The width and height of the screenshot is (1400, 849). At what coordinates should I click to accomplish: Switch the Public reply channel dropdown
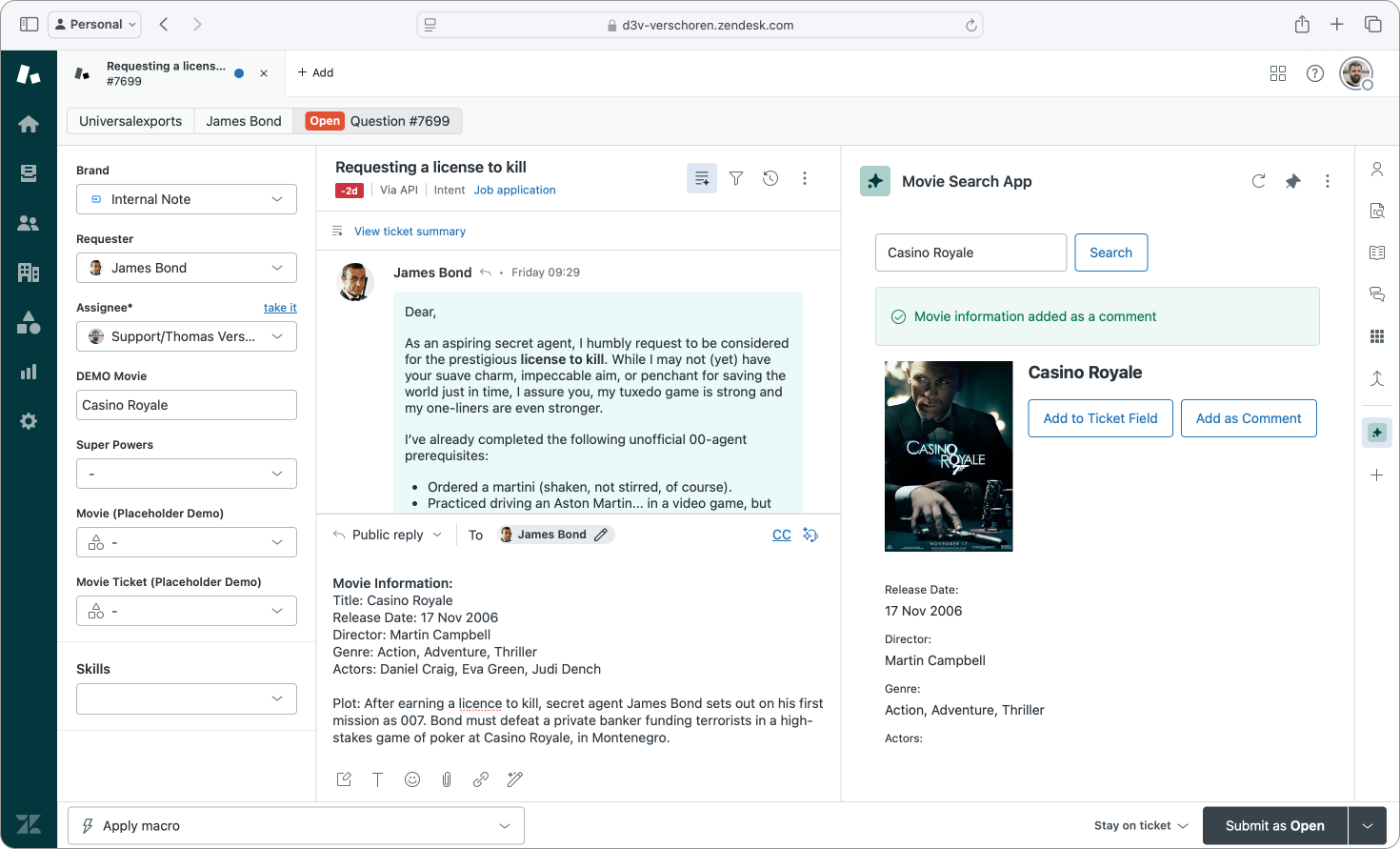tap(388, 535)
